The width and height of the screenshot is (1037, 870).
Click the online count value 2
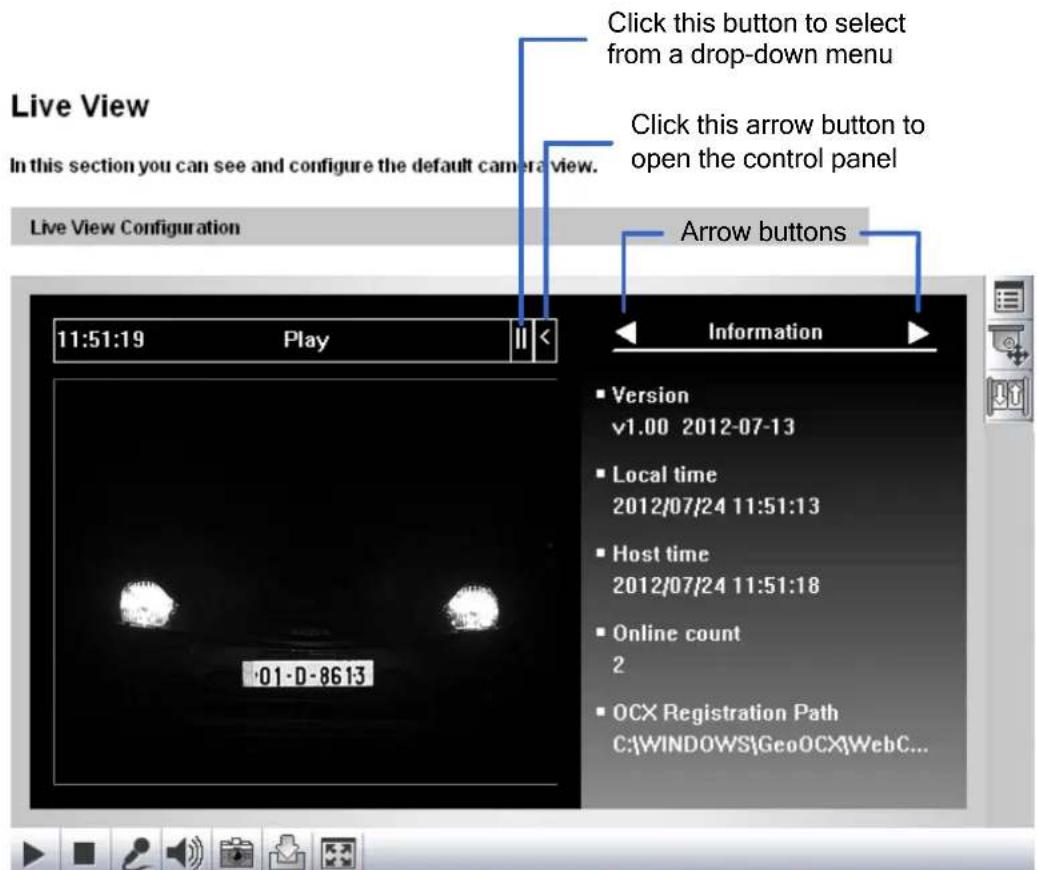(618, 665)
